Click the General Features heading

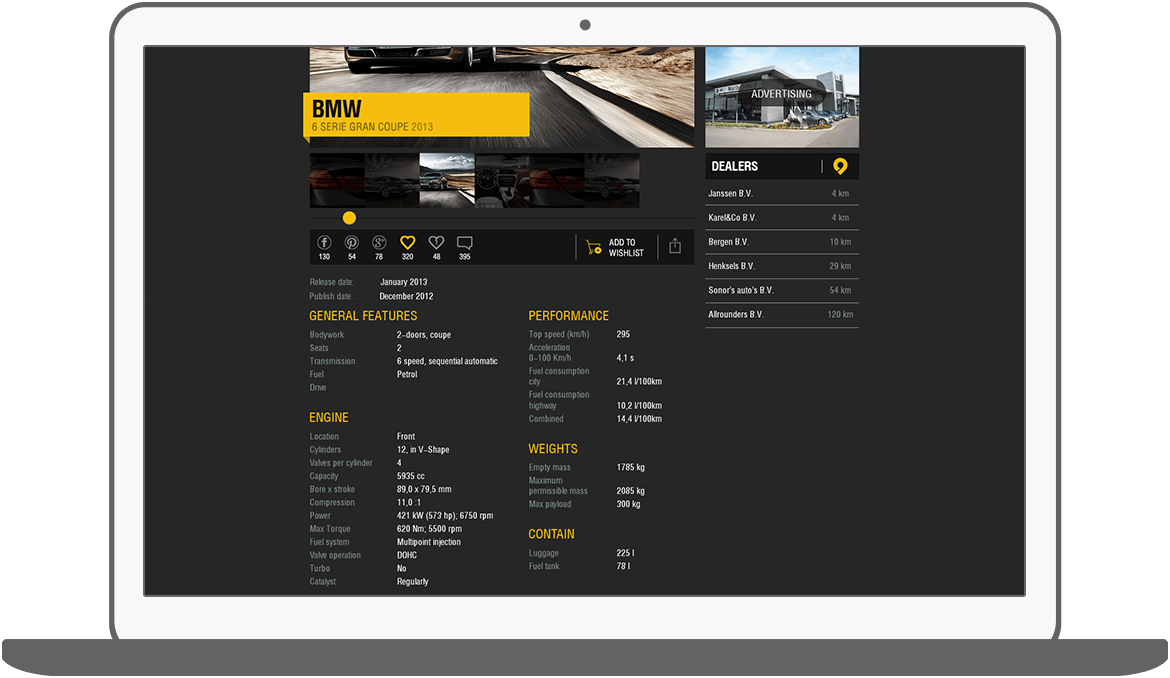pos(363,316)
